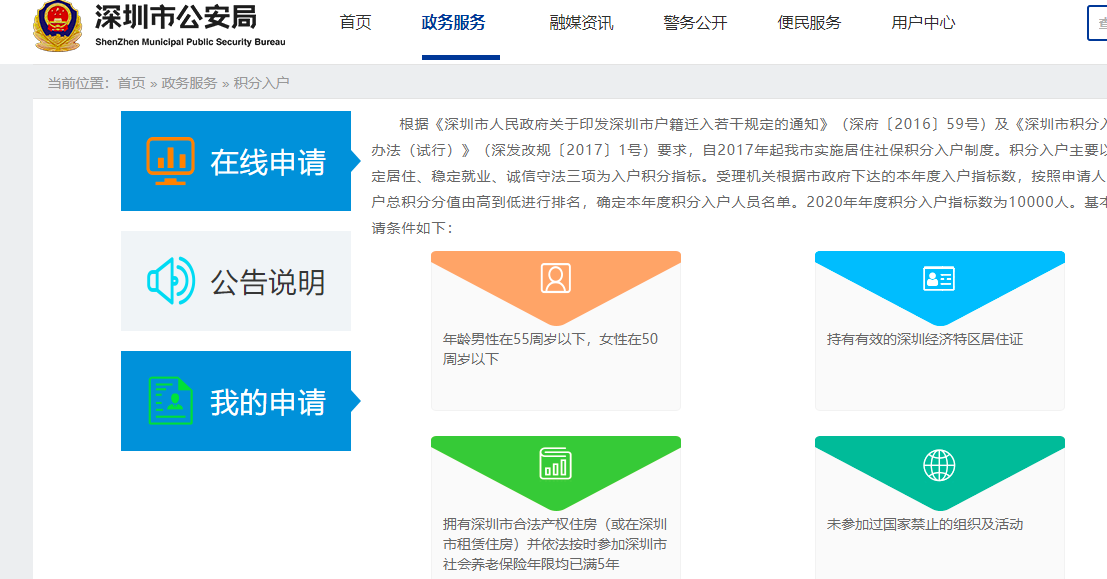The height and width of the screenshot is (579, 1107).
Task: Click the megaphone icon beside 公告说明
Action: tap(168, 277)
